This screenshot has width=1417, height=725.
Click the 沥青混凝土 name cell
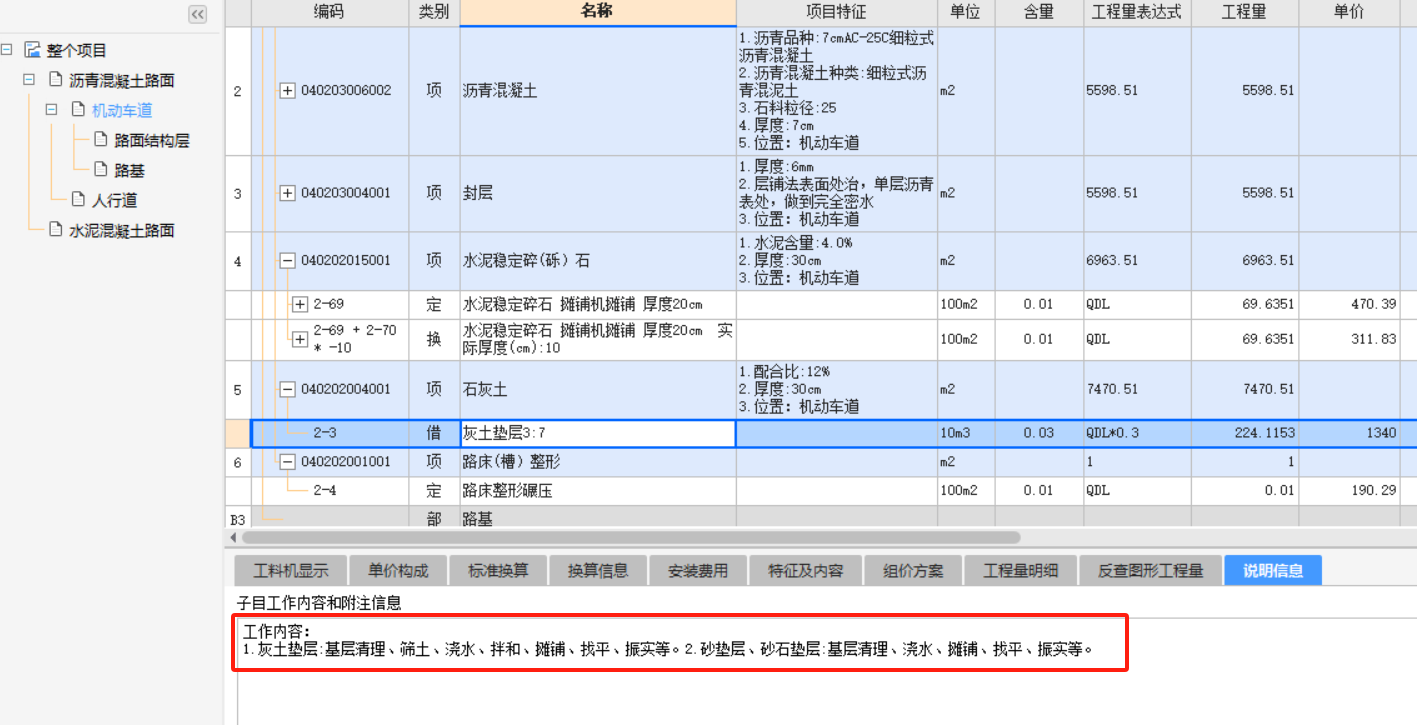tap(597, 91)
